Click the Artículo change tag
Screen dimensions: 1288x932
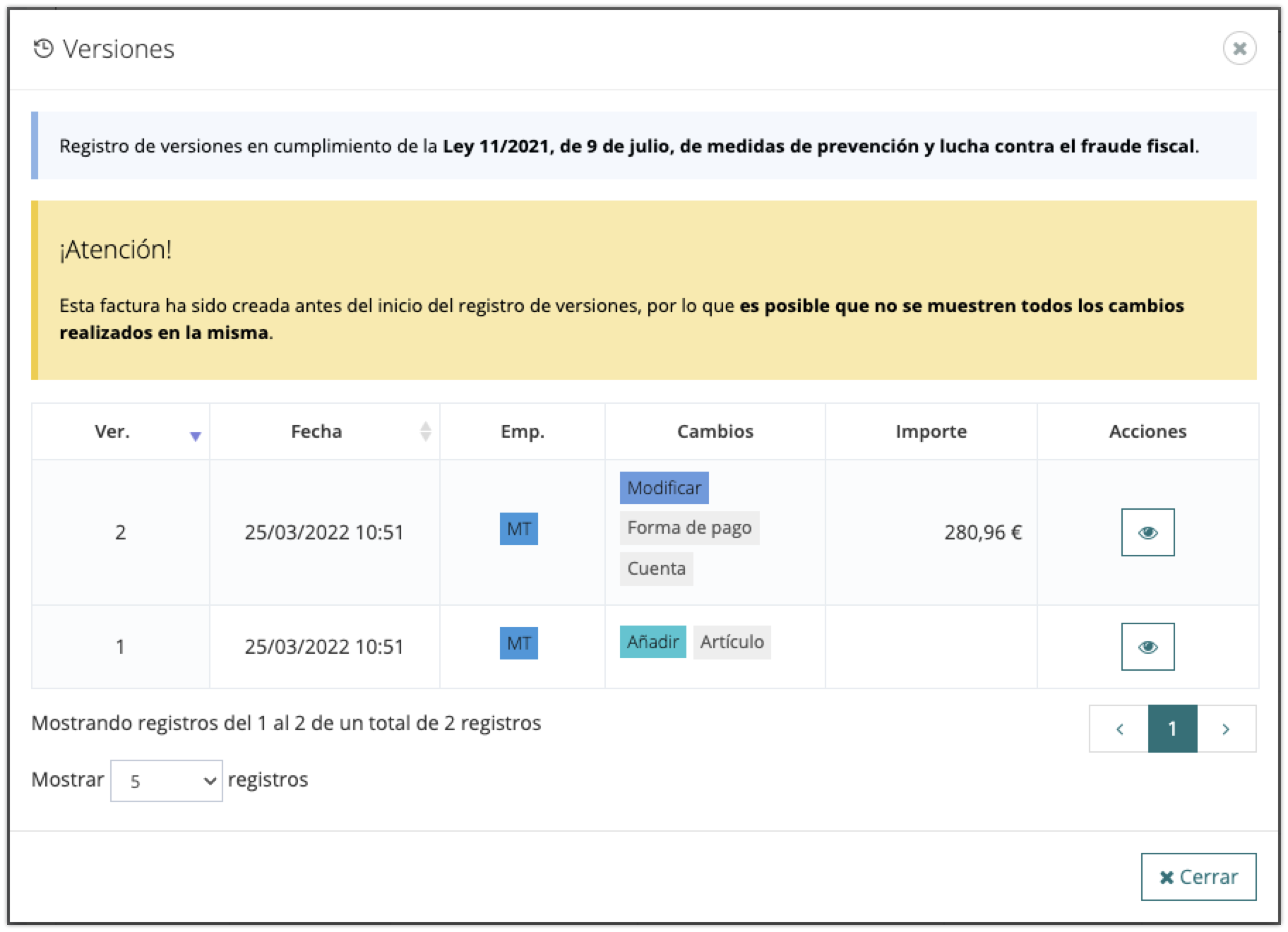tap(732, 642)
